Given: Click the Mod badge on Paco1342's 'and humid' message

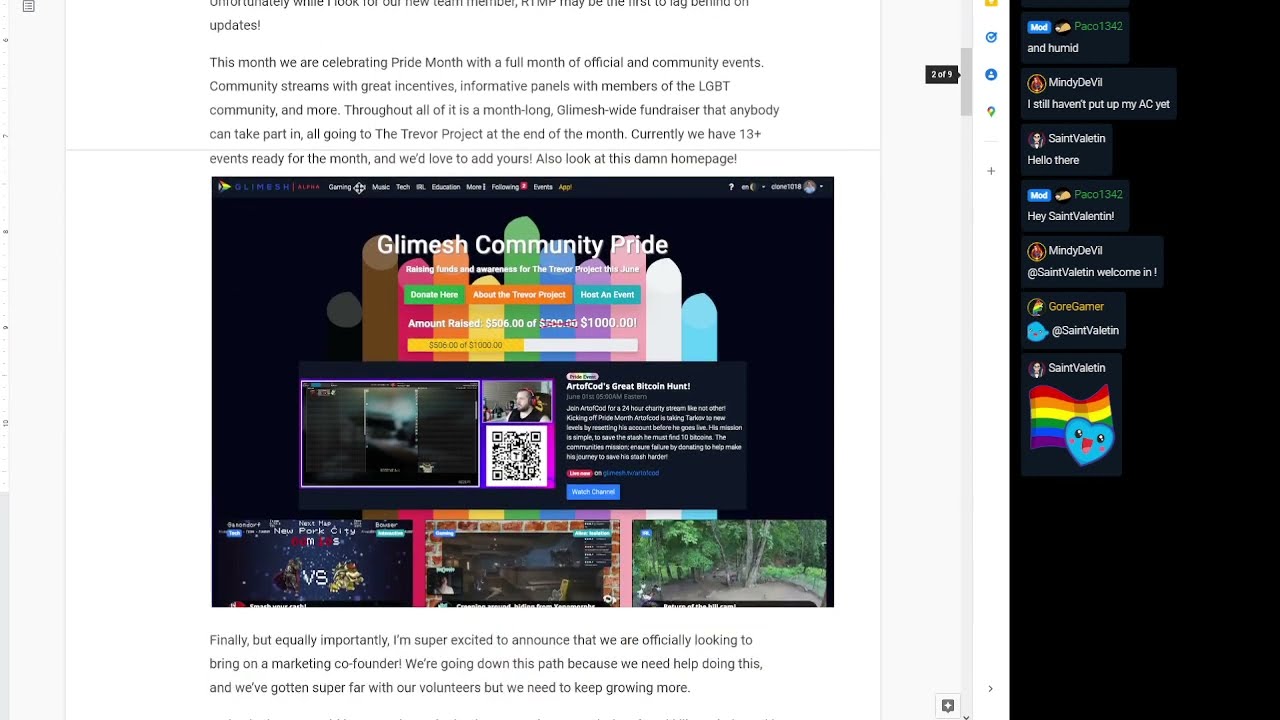Looking at the screenshot, I should click(1038, 27).
